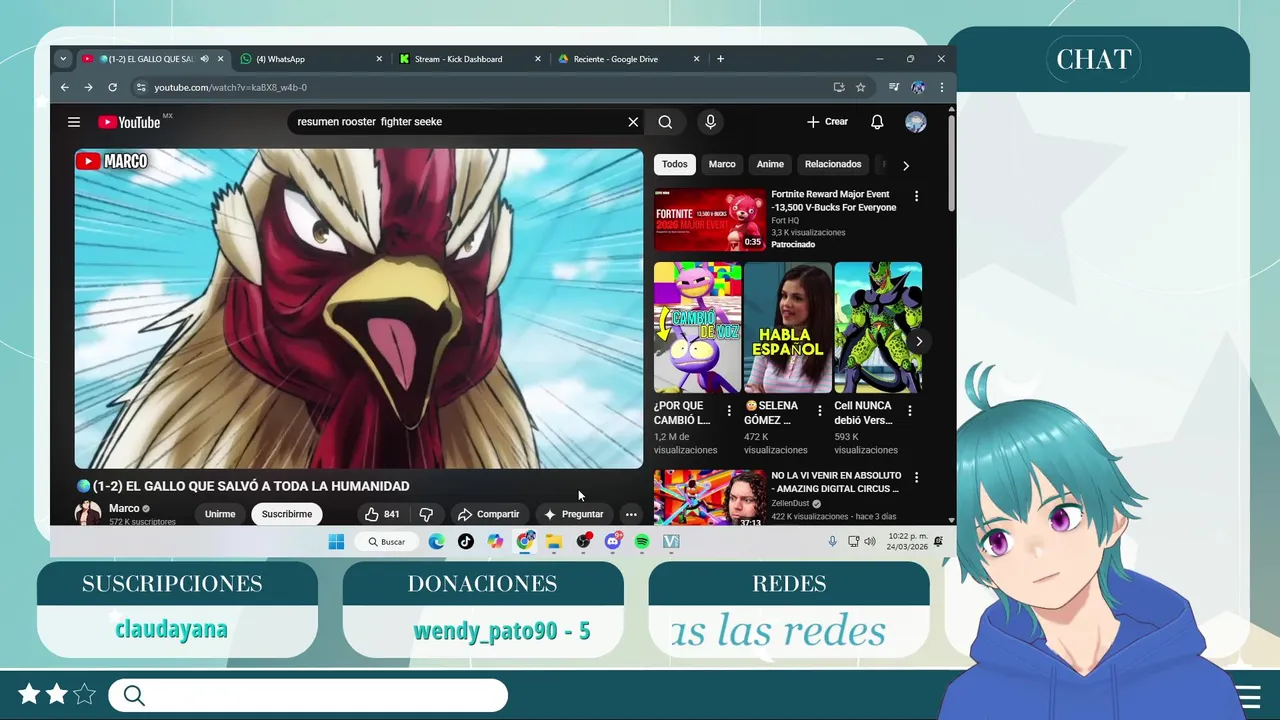The image size is (1280, 720).
Task: Open Chrome install/cast icon in address bar
Action: tap(839, 87)
